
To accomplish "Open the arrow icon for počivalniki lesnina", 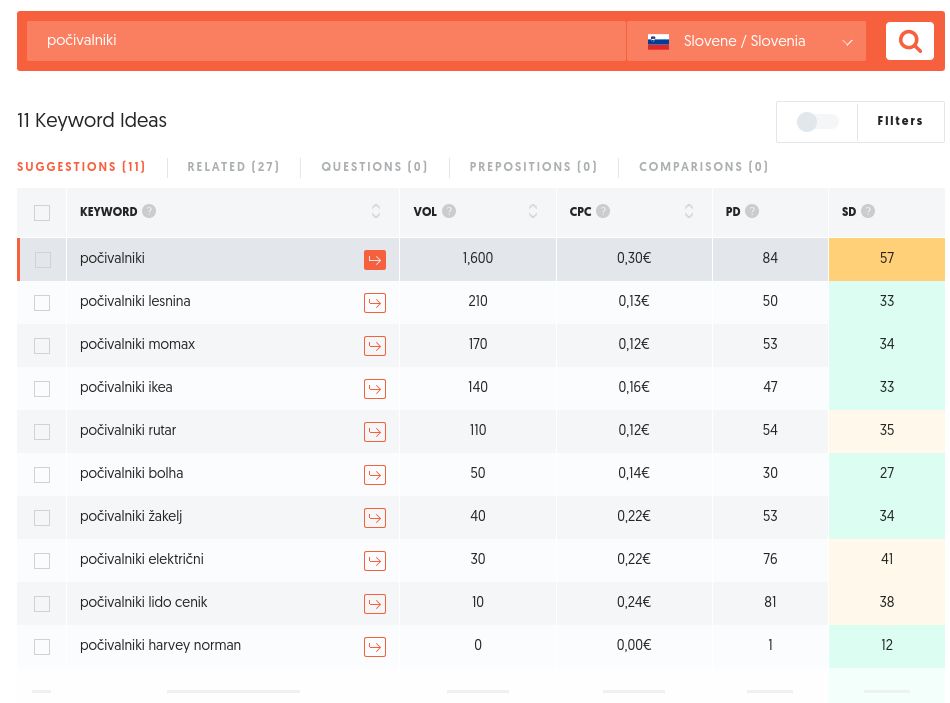I will tap(374, 303).
